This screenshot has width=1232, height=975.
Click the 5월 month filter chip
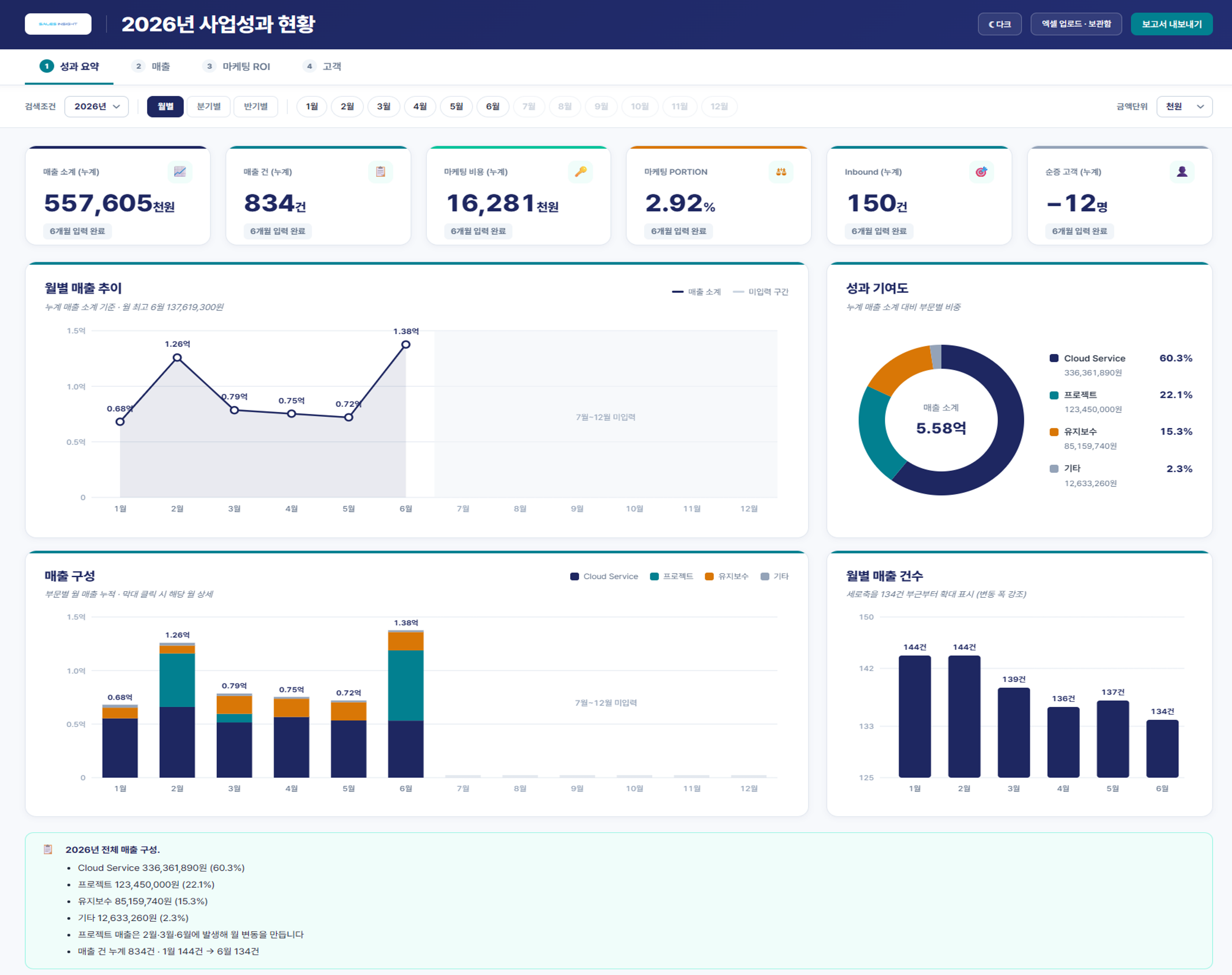[x=456, y=107]
